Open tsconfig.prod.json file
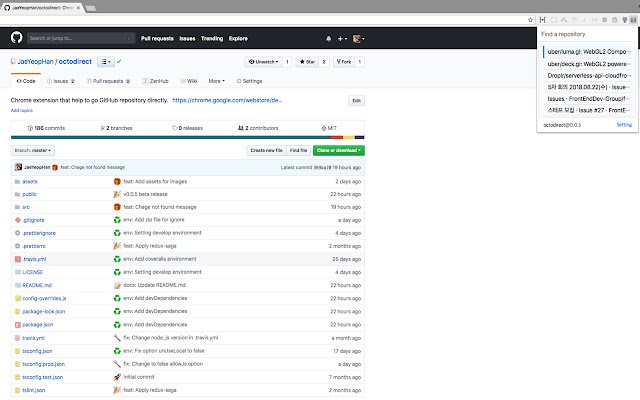Image resolution: width=640 pixels, height=400 pixels. pos(43,364)
